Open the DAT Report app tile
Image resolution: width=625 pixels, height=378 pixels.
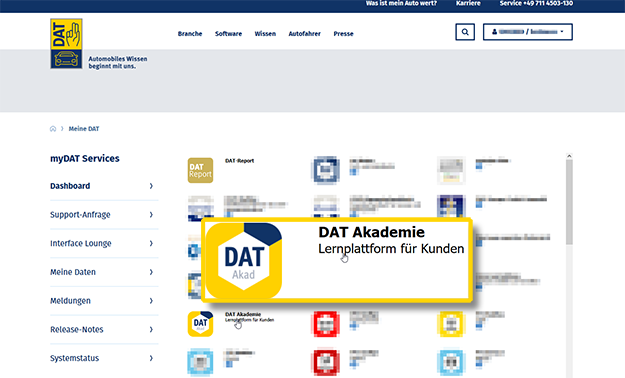pos(200,170)
